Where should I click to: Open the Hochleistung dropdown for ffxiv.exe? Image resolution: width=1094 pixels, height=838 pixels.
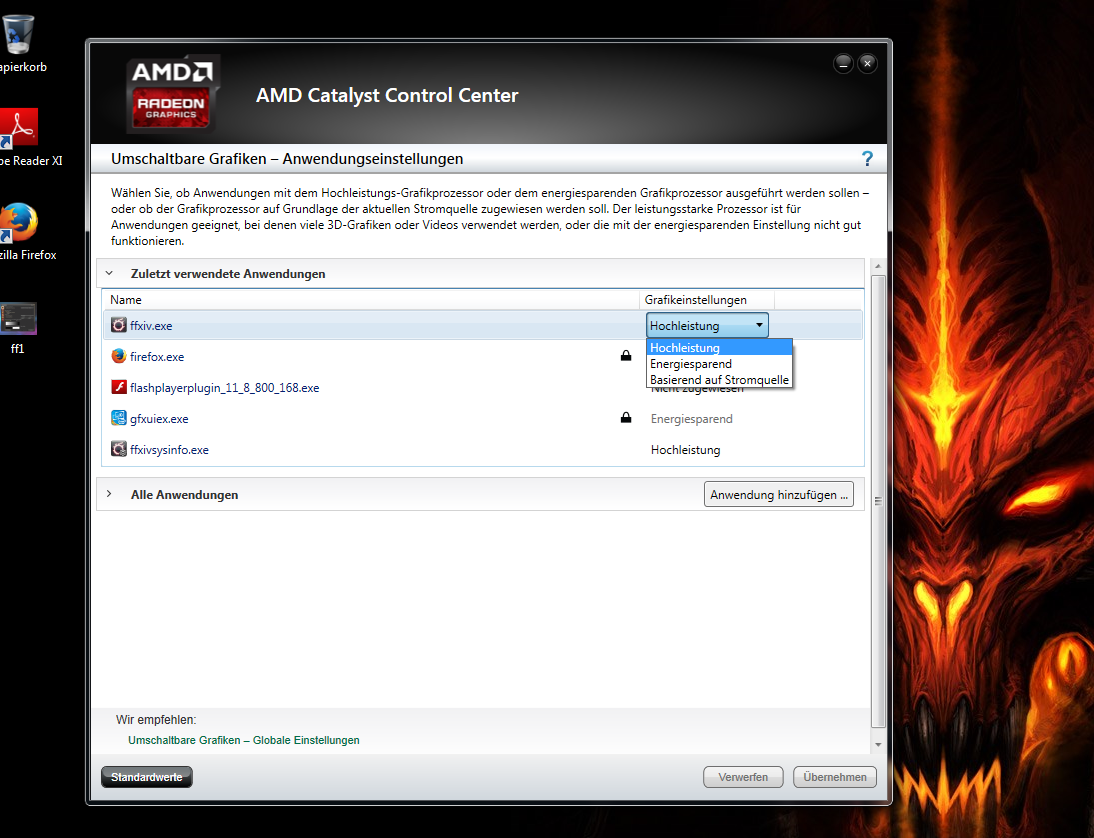(x=707, y=325)
